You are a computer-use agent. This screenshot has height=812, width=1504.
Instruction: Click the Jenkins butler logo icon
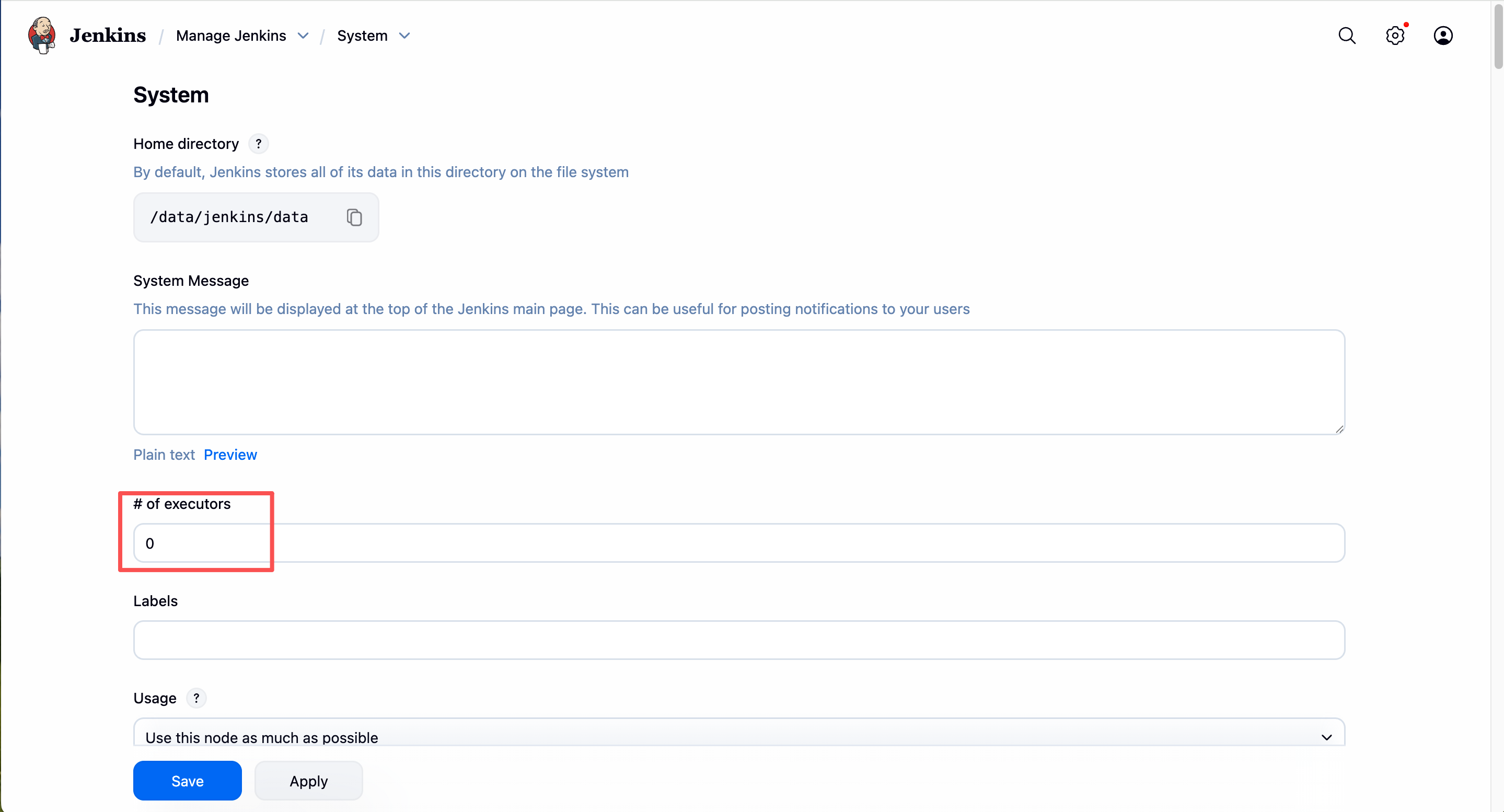(42, 36)
